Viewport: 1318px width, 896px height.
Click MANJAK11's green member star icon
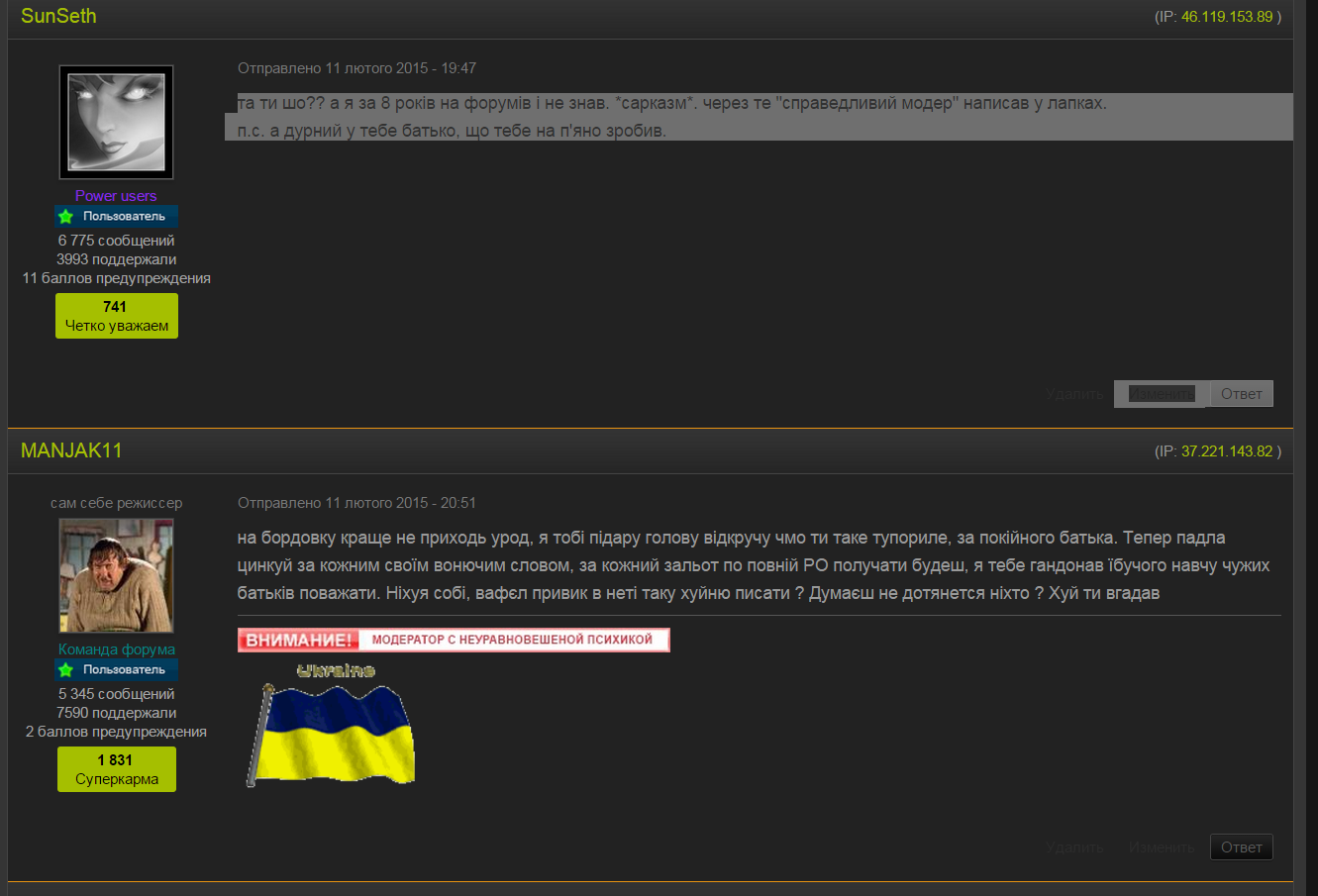coord(65,669)
